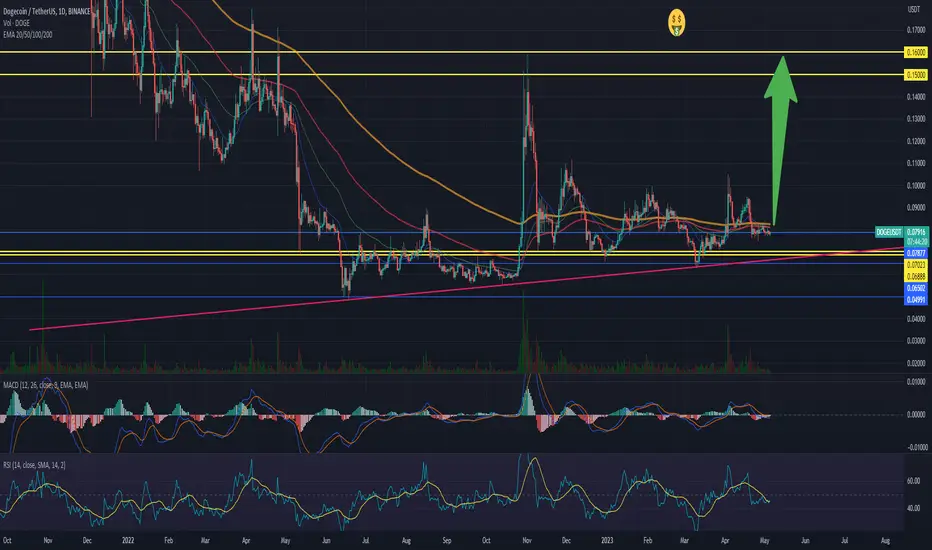The width and height of the screenshot is (932, 550).
Task: Select the yellow 0.07023 price label
Action: tap(916, 265)
